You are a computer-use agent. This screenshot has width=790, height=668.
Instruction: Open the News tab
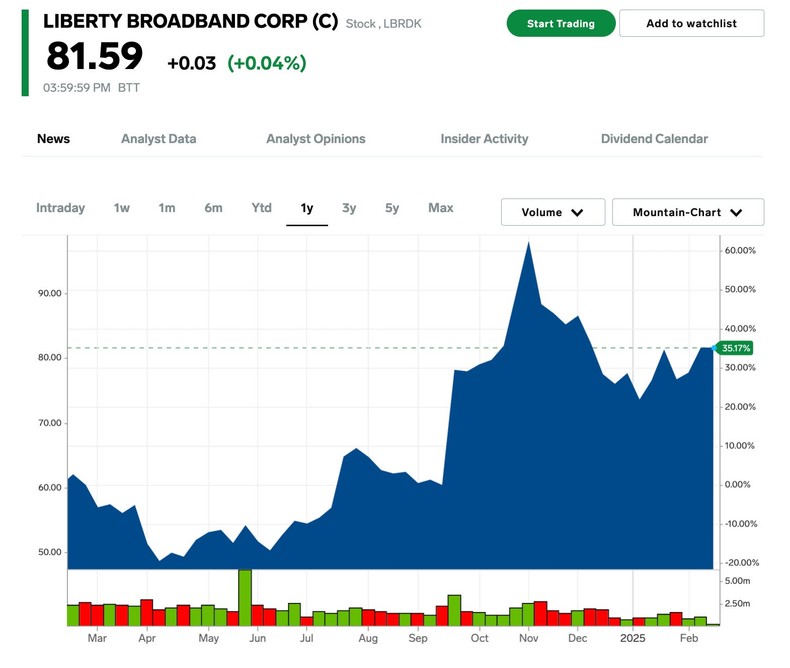click(53, 139)
